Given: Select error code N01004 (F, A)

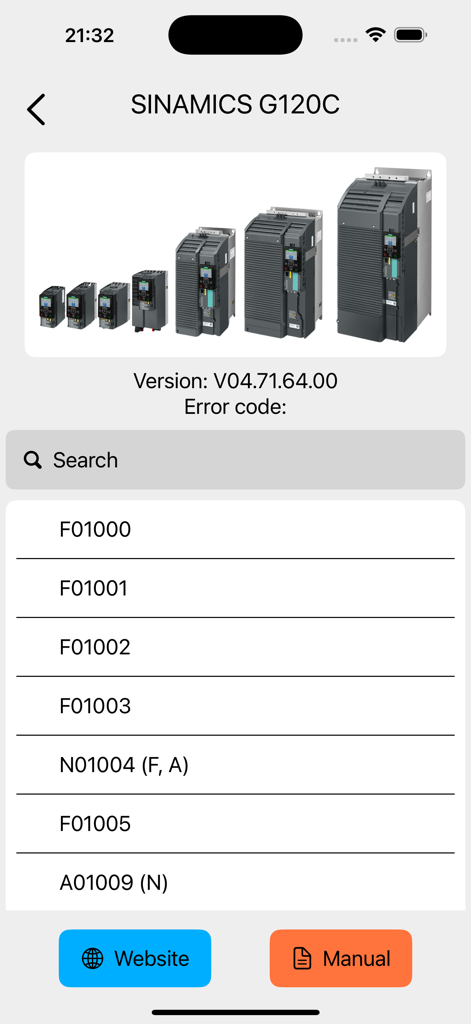Looking at the screenshot, I should pyautogui.click(x=235, y=765).
